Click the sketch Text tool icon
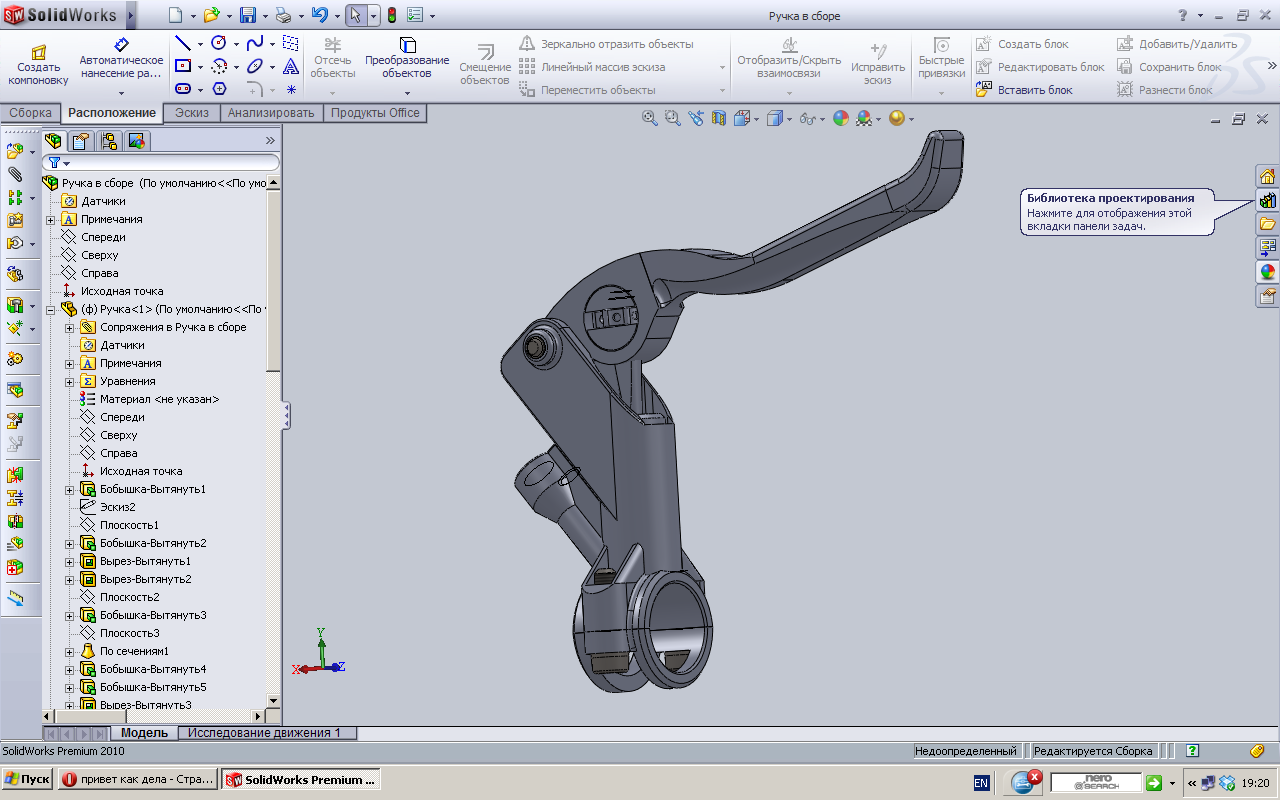Image resolution: width=1280 pixels, height=800 pixels. [x=291, y=67]
